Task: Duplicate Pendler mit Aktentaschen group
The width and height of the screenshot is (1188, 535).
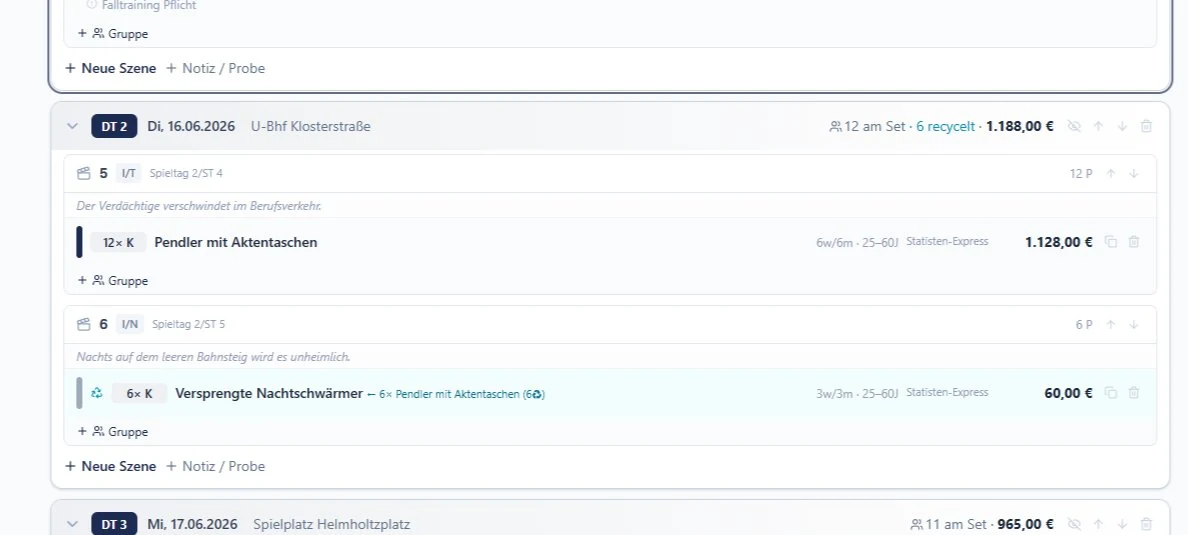Action: click(x=1111, y=242)
